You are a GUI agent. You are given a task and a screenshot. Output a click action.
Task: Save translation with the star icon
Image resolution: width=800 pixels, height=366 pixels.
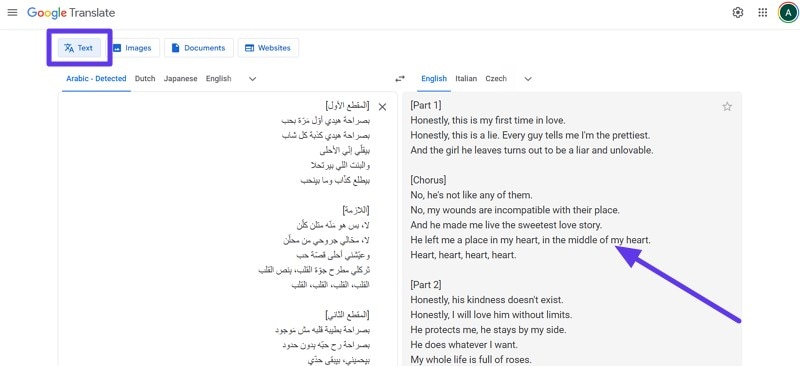[x=727, y=107]
